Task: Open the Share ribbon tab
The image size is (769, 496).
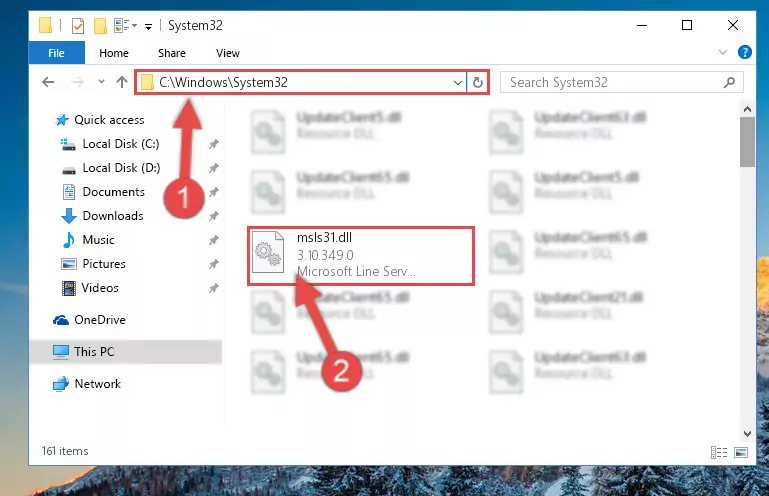Action: (172, 53)
